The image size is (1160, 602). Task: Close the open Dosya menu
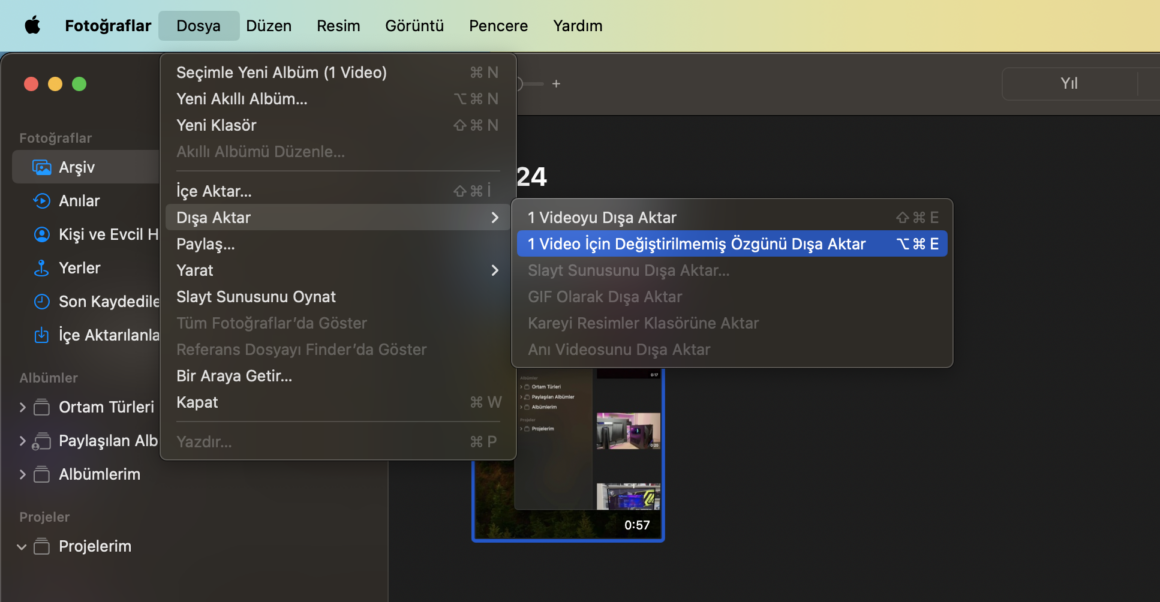pyautogui.click(x=198, y=26)
